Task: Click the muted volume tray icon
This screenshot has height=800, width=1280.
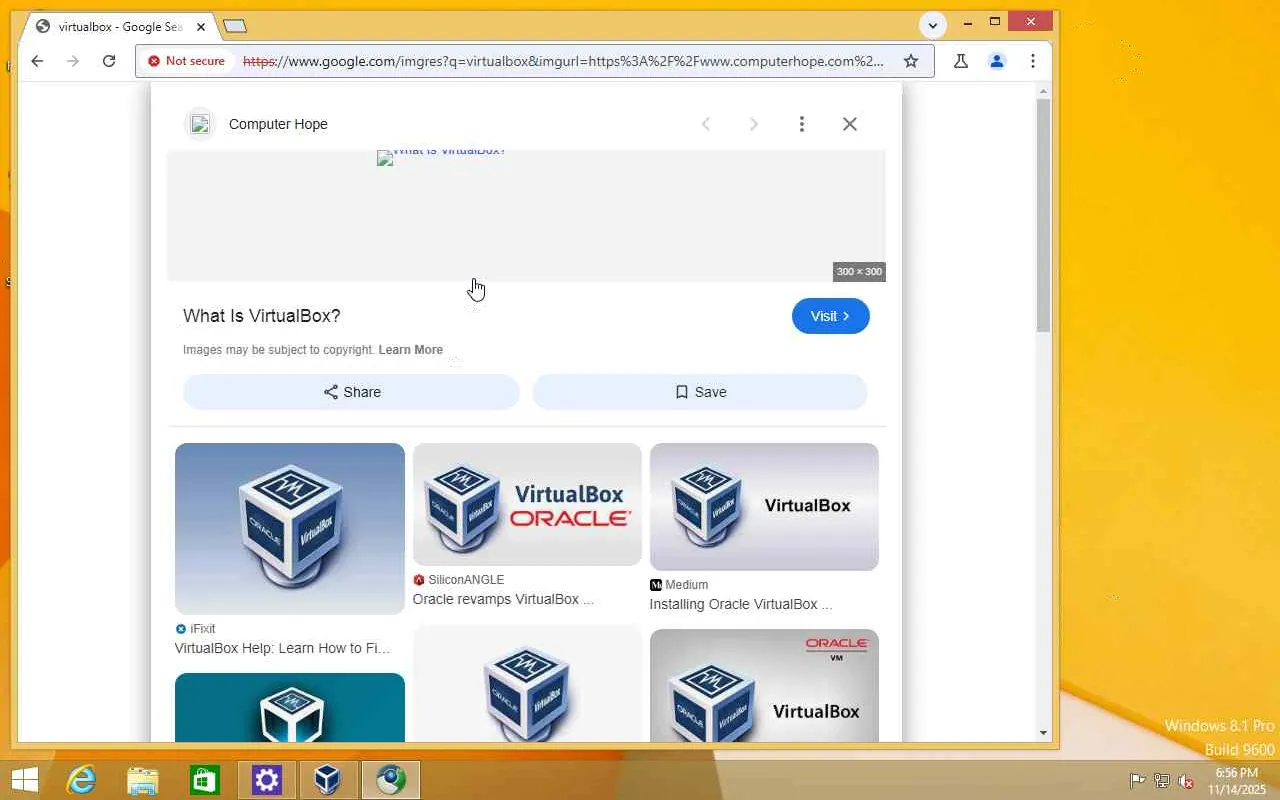Action: pyautogui.click(x=1186, y=781)
